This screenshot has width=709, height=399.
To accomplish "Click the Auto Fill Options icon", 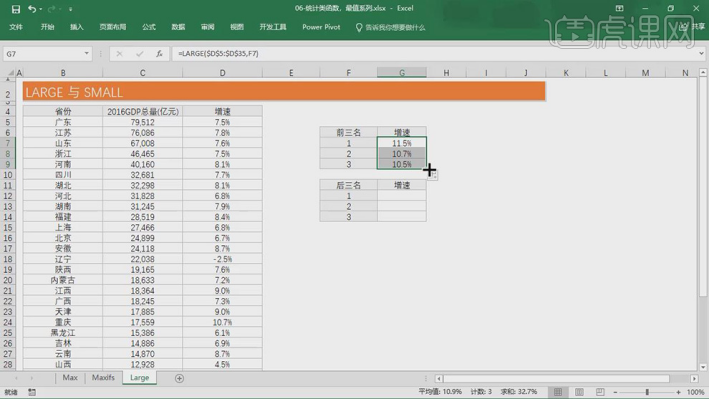I will [434, 176].
